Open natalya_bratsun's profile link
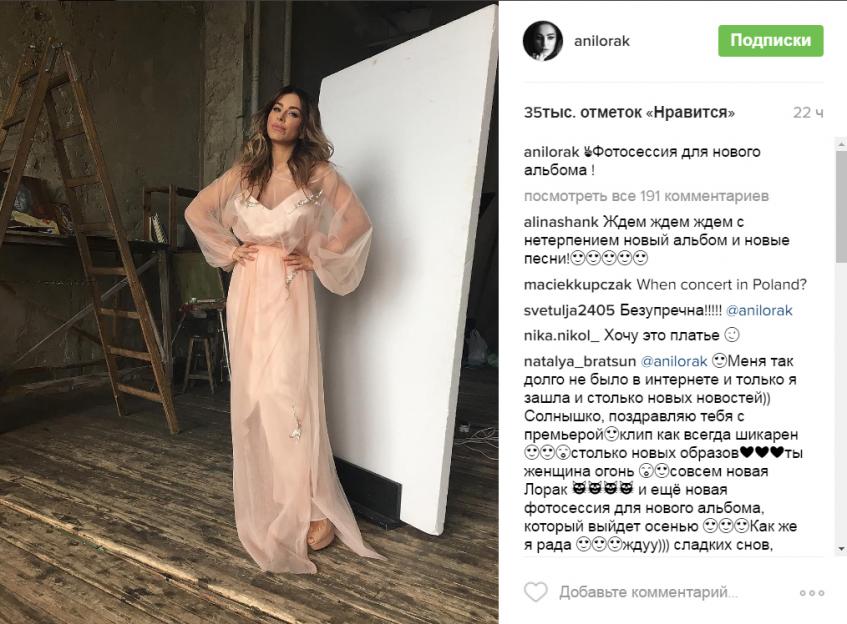 tap(580, 361)
